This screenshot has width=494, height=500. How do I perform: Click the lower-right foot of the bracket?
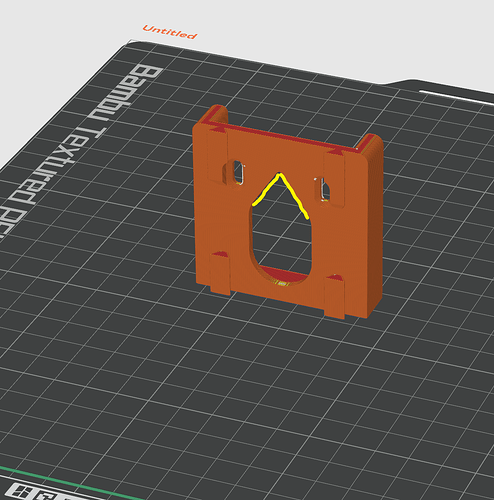(x=334, y=297)
